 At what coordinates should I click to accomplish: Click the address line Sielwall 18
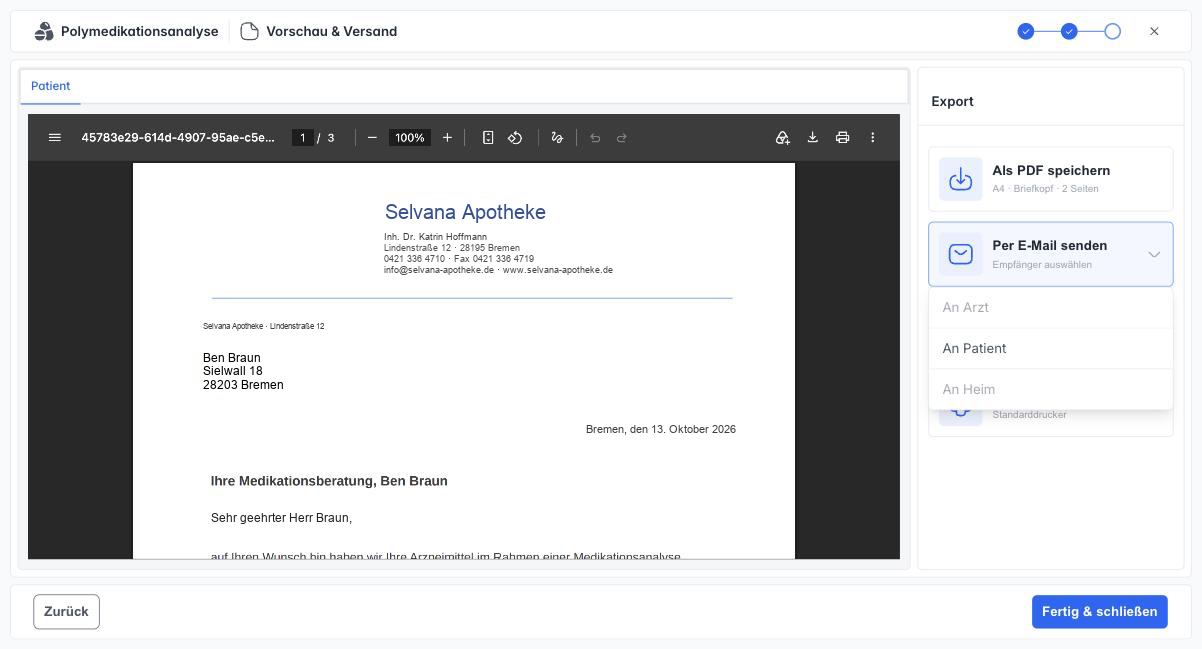pyautogui.click(x=233, y=371)
